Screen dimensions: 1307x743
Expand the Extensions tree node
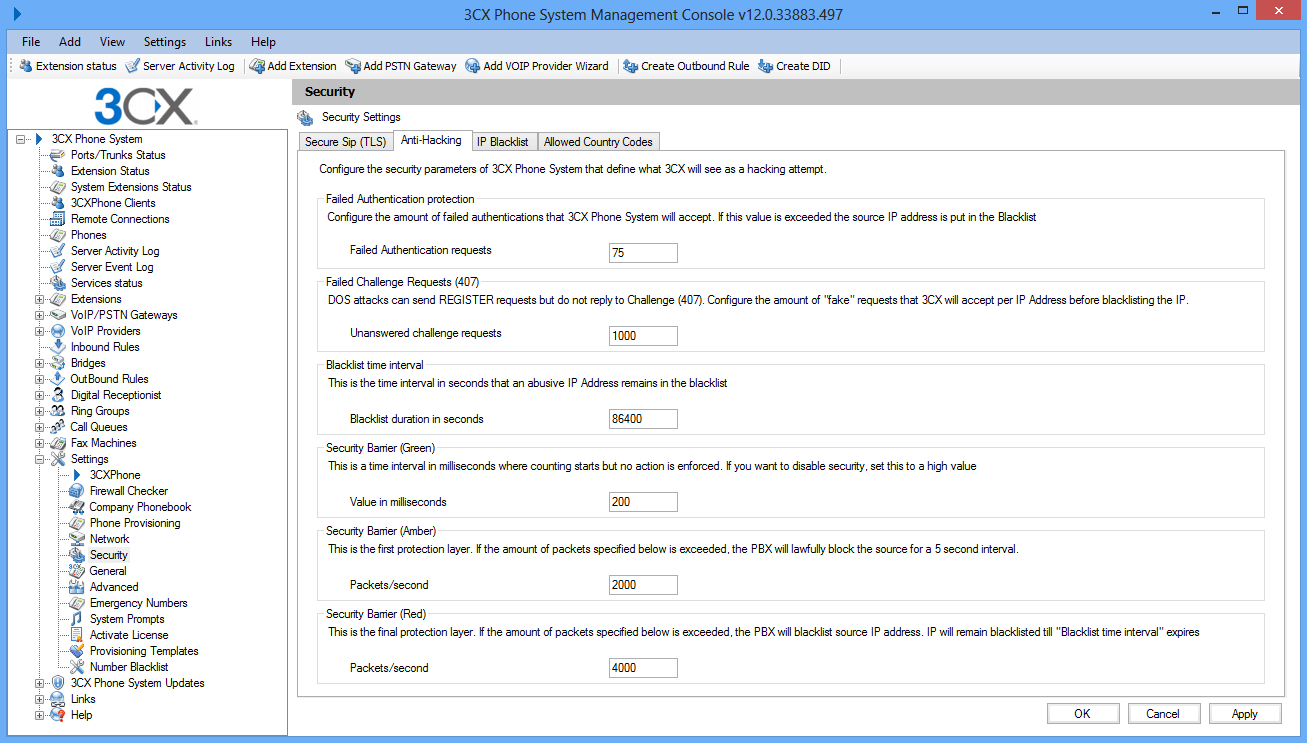[40, 299]
